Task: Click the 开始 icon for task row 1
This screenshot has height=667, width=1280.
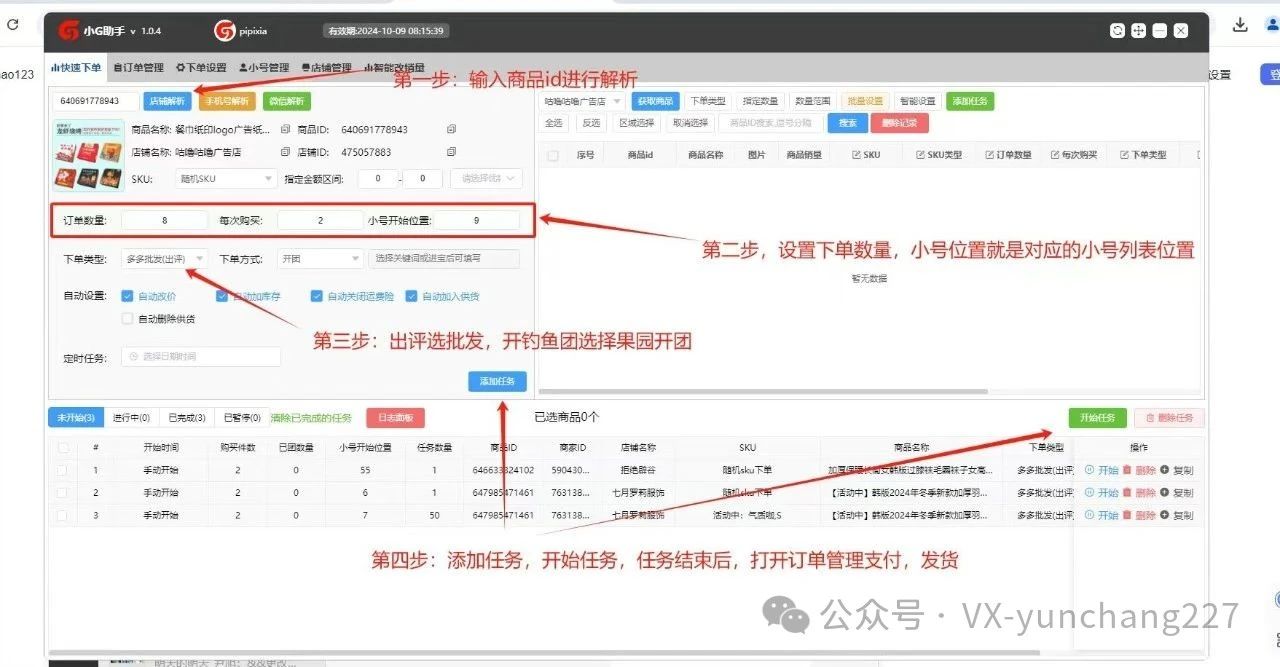Action: click(x=1089, y=470)
